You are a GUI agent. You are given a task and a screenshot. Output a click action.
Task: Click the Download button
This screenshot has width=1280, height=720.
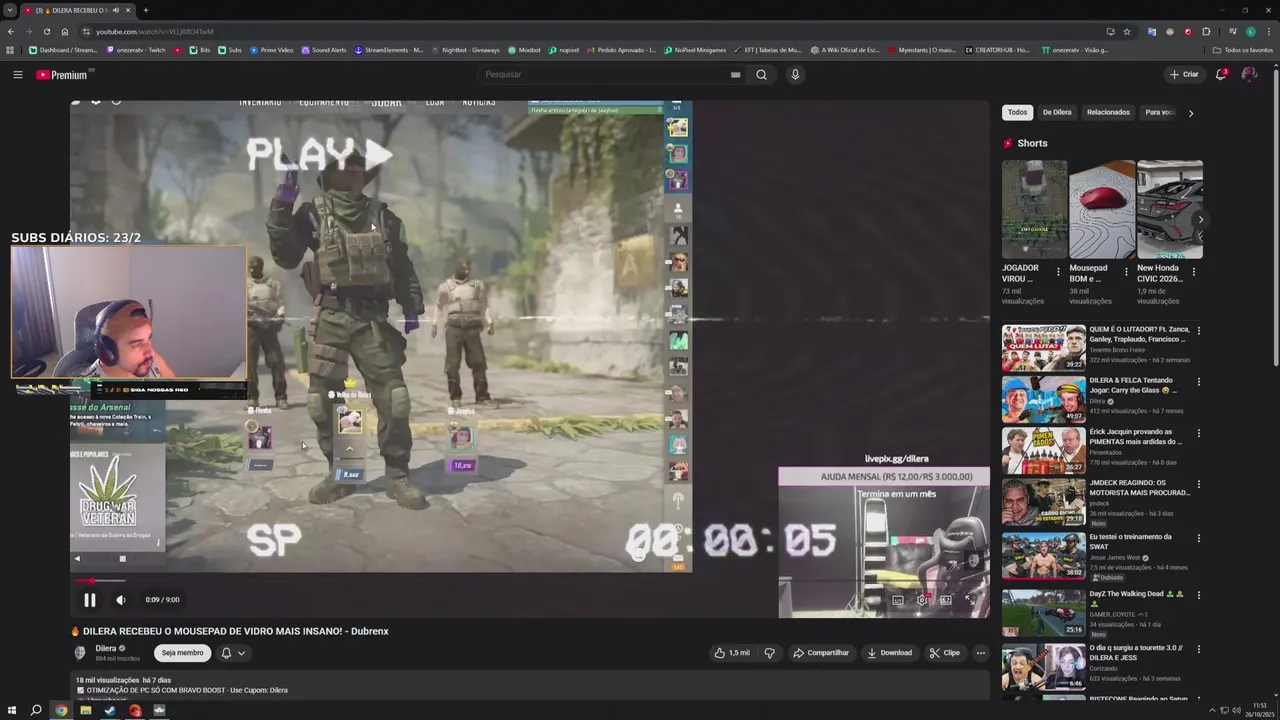(x=889, y=653)
